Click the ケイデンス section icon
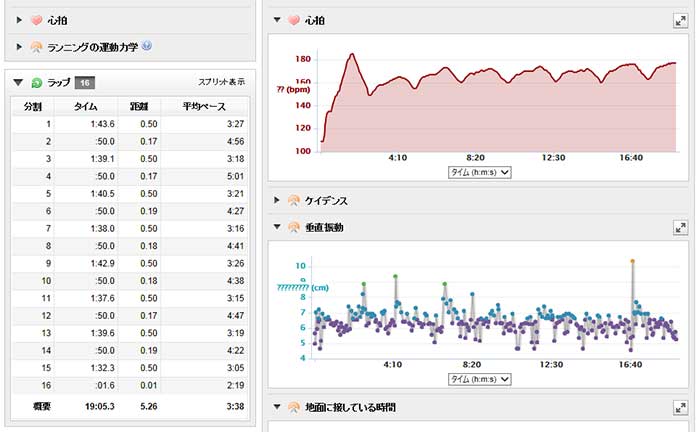Viewport: 700px width, 432px height. (294, 201)
